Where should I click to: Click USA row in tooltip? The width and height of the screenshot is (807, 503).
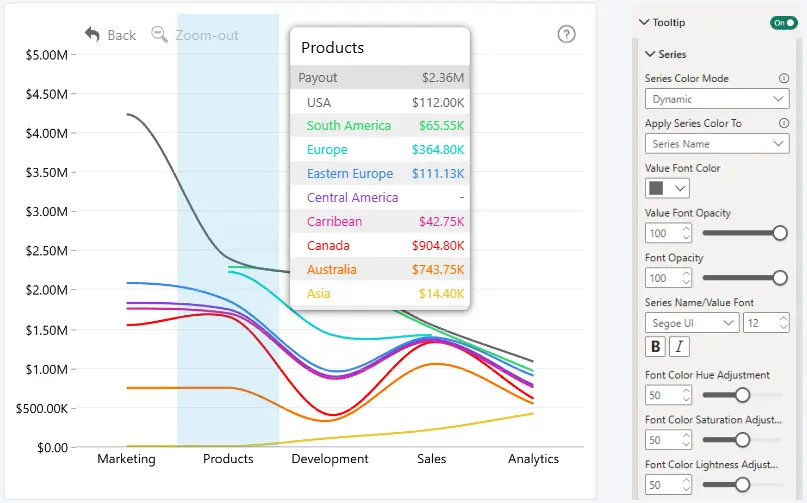pyautogui.click(x=380, y=102)
